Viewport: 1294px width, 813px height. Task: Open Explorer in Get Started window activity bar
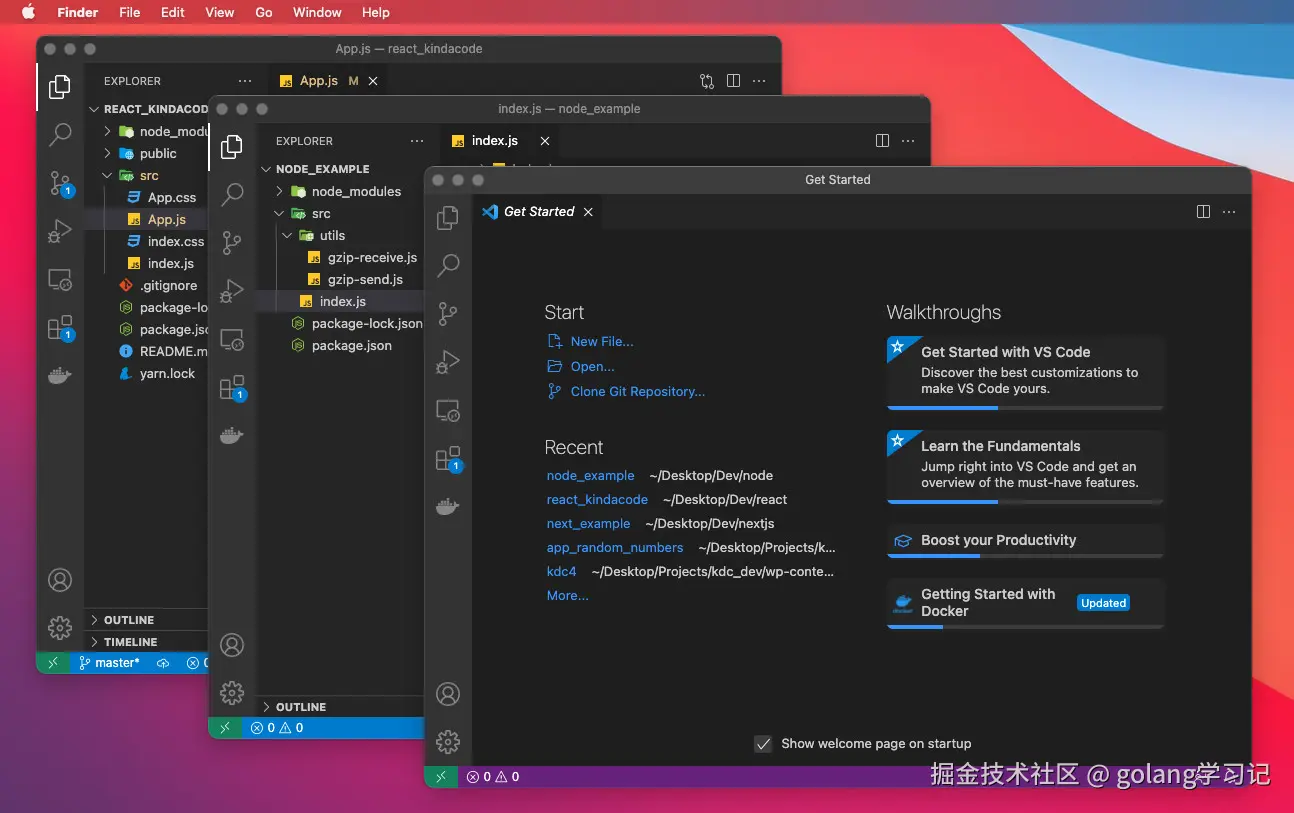448,218
